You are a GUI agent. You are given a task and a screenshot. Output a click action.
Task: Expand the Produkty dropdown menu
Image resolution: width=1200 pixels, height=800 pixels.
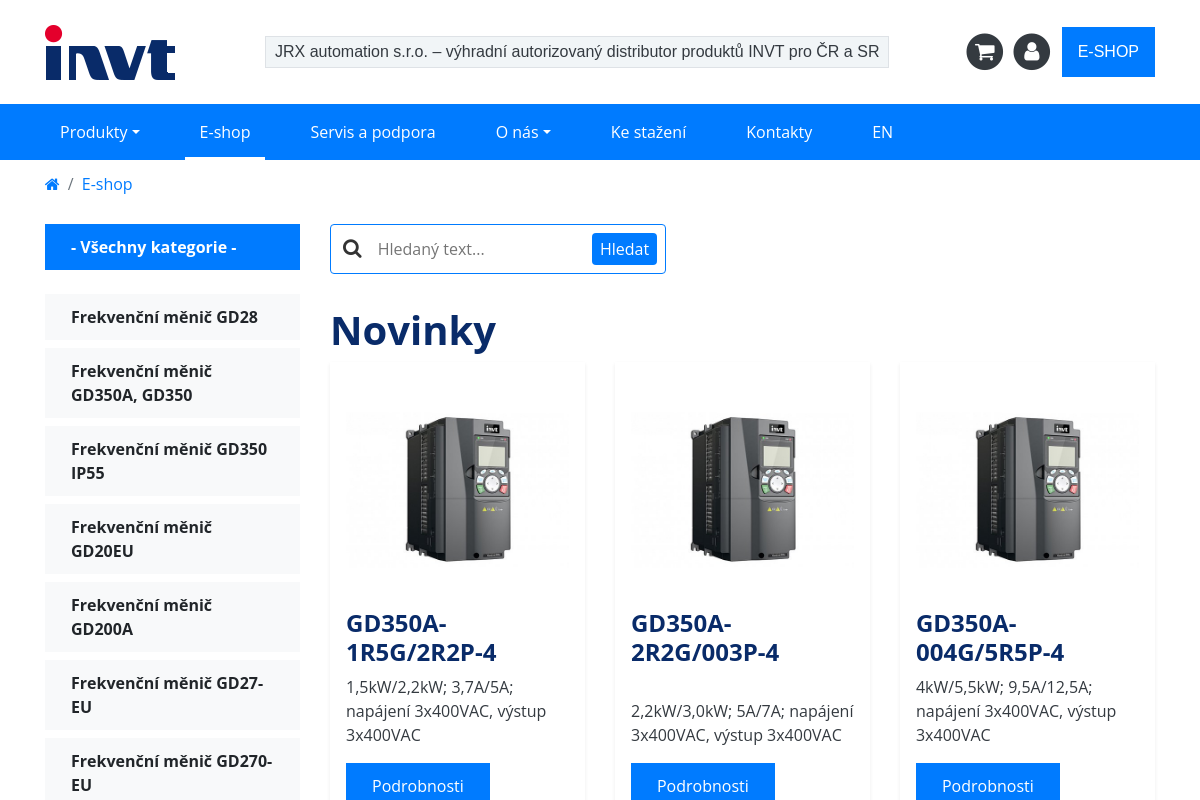pyautogui.click(x=99, y=132)
